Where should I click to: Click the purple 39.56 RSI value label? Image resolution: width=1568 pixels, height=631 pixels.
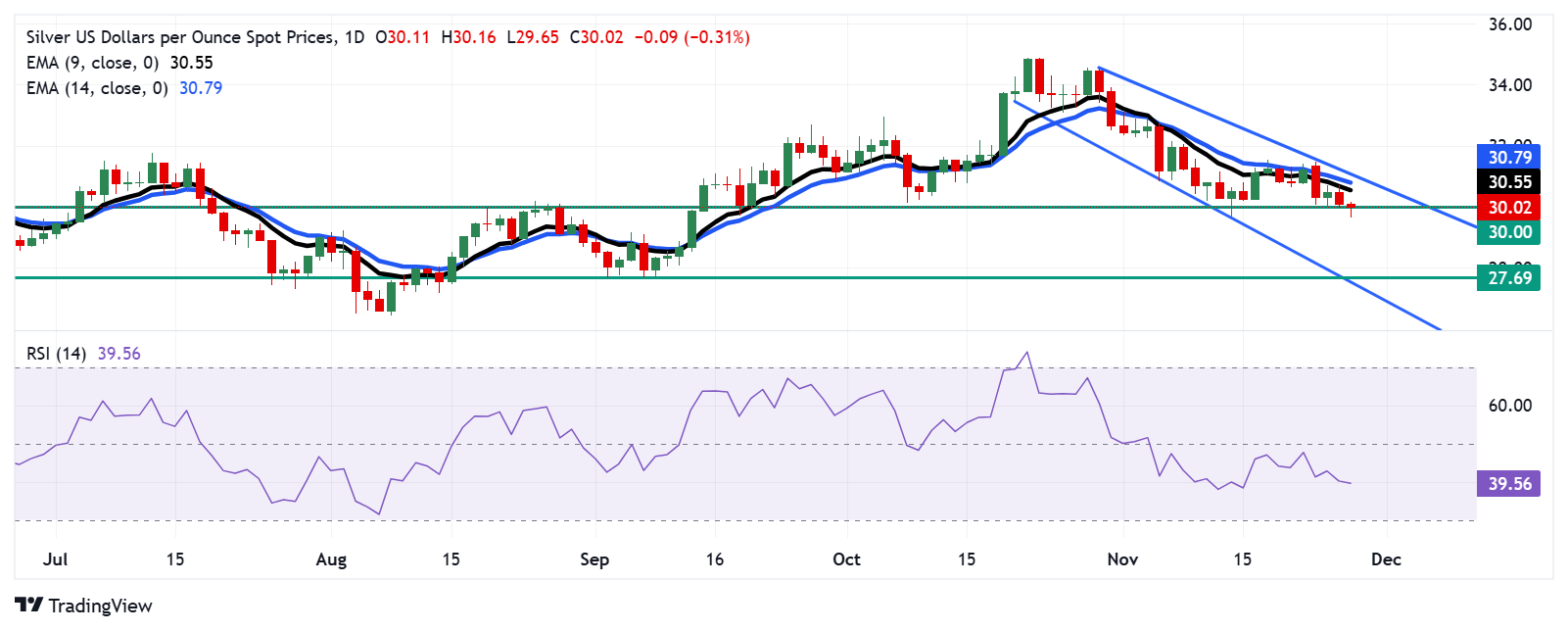(x=1508, y=484)
